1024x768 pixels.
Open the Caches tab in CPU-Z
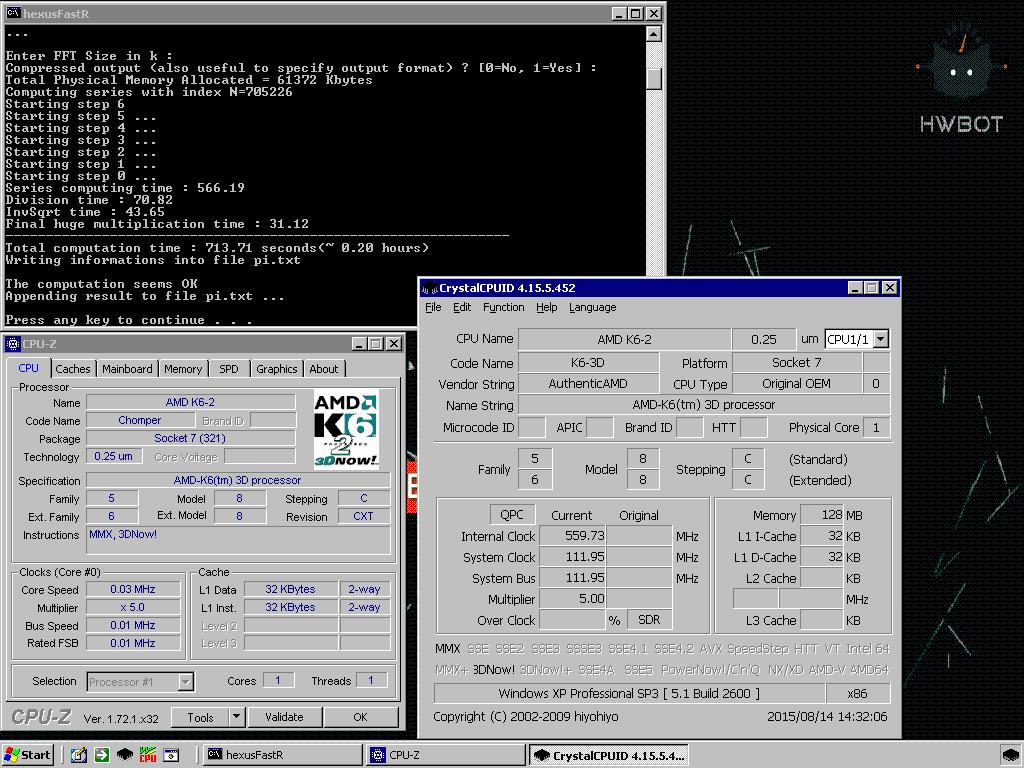72,369
